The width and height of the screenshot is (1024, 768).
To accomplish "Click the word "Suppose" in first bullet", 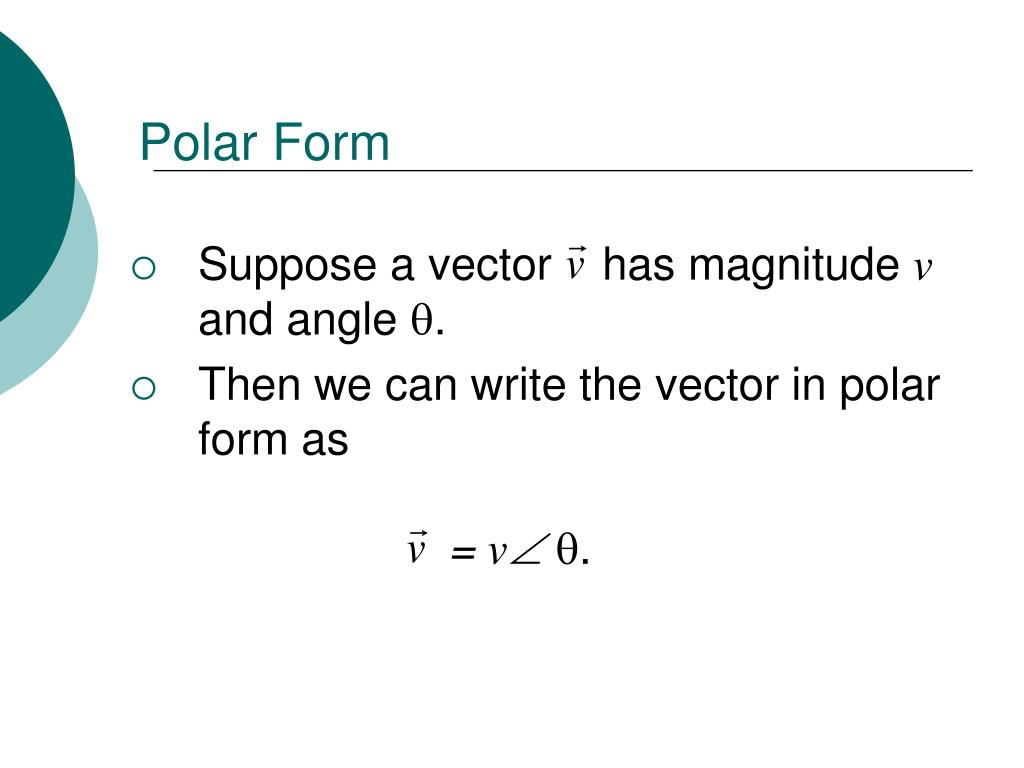I will click(x=287, y=267).
